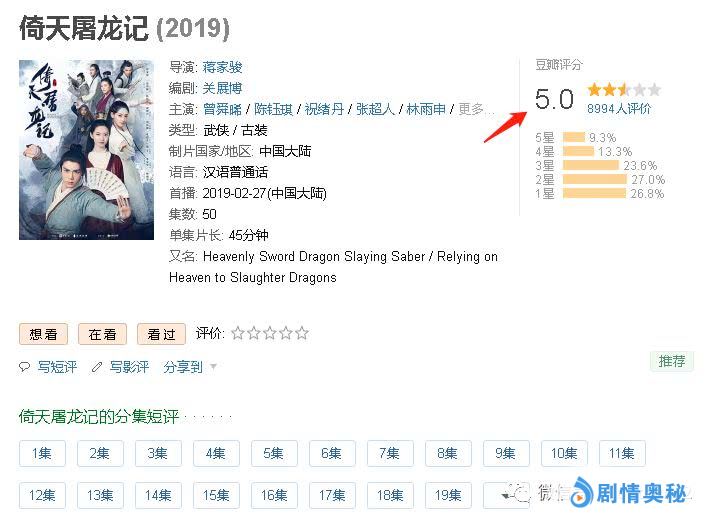The image size is (714, 523).
Task: Expand the cast list via 更多
Action: pos(477,109)
